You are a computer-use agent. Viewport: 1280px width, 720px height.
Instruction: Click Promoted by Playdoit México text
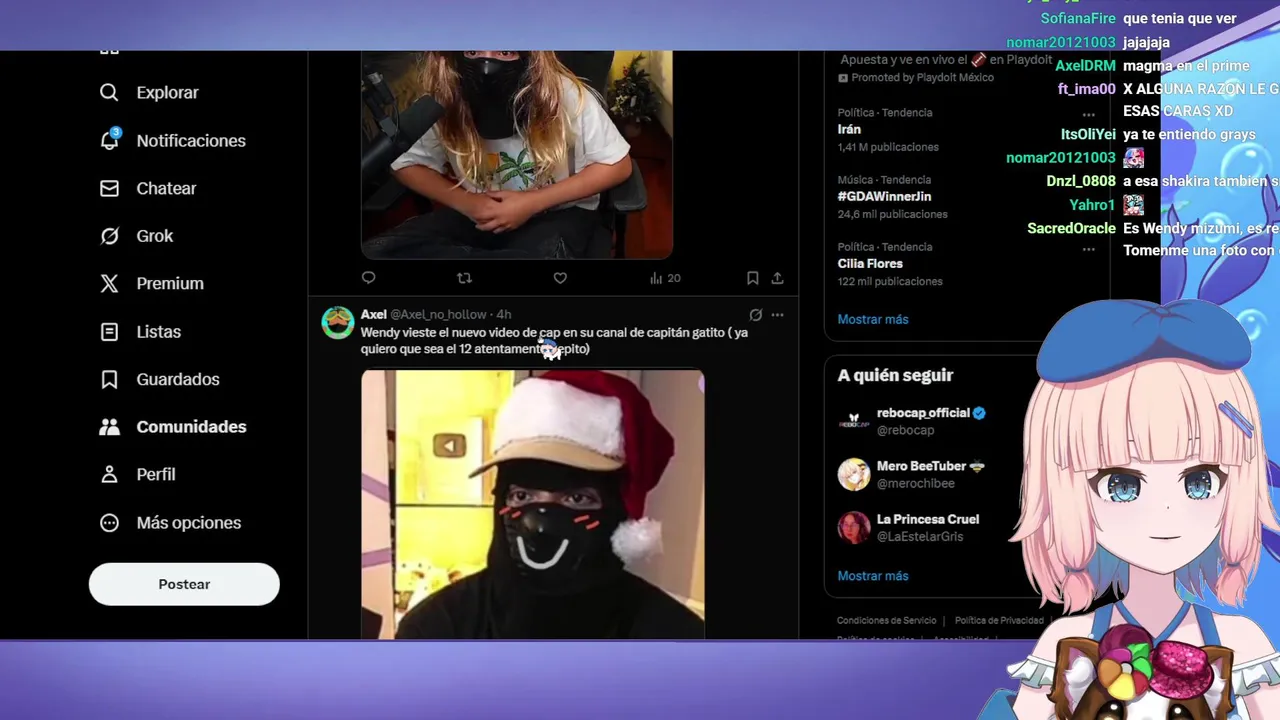(x=923, y=78)
